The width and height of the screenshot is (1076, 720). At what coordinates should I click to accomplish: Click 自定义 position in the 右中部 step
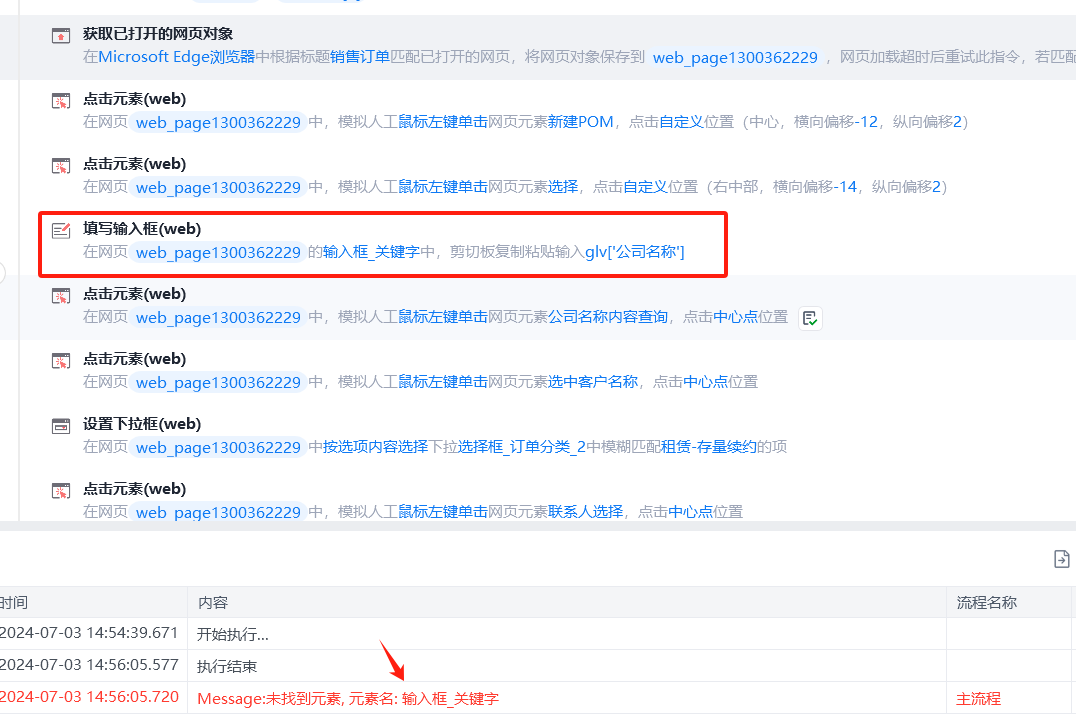[646, 187]
